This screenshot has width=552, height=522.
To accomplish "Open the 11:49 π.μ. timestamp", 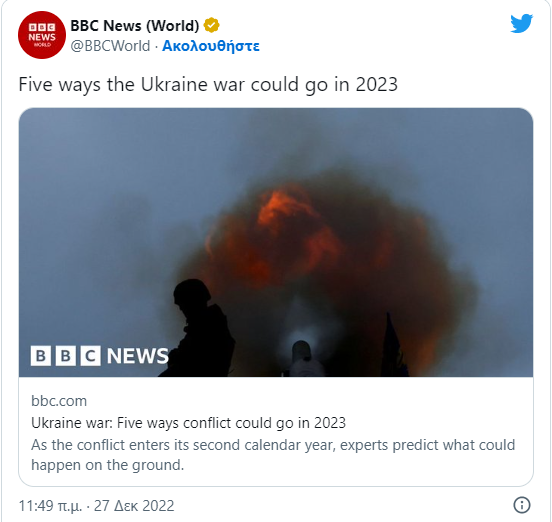I will point(50,506).
